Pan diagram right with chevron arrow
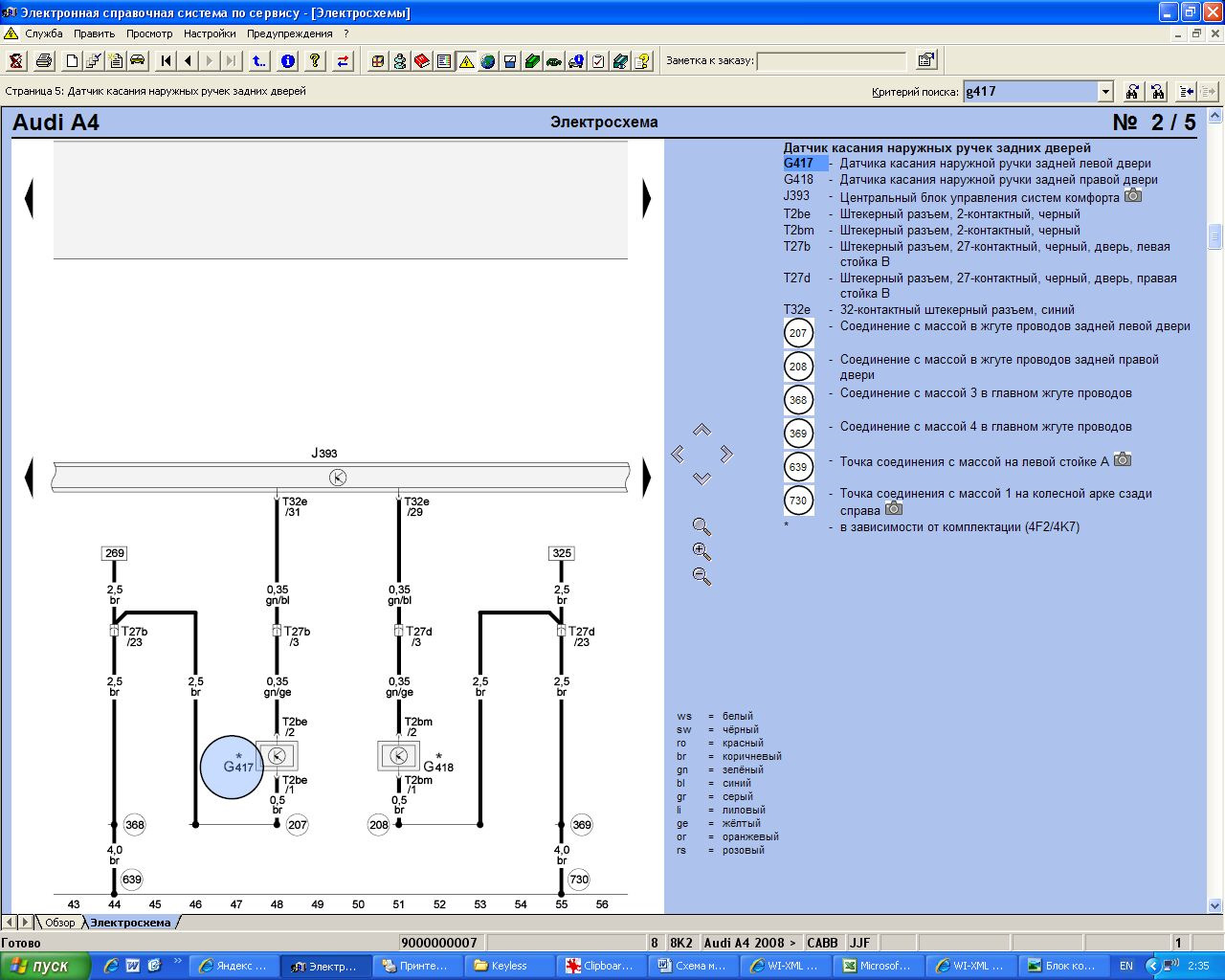Viewport: 1225px width, 980px height. point(726,454)
